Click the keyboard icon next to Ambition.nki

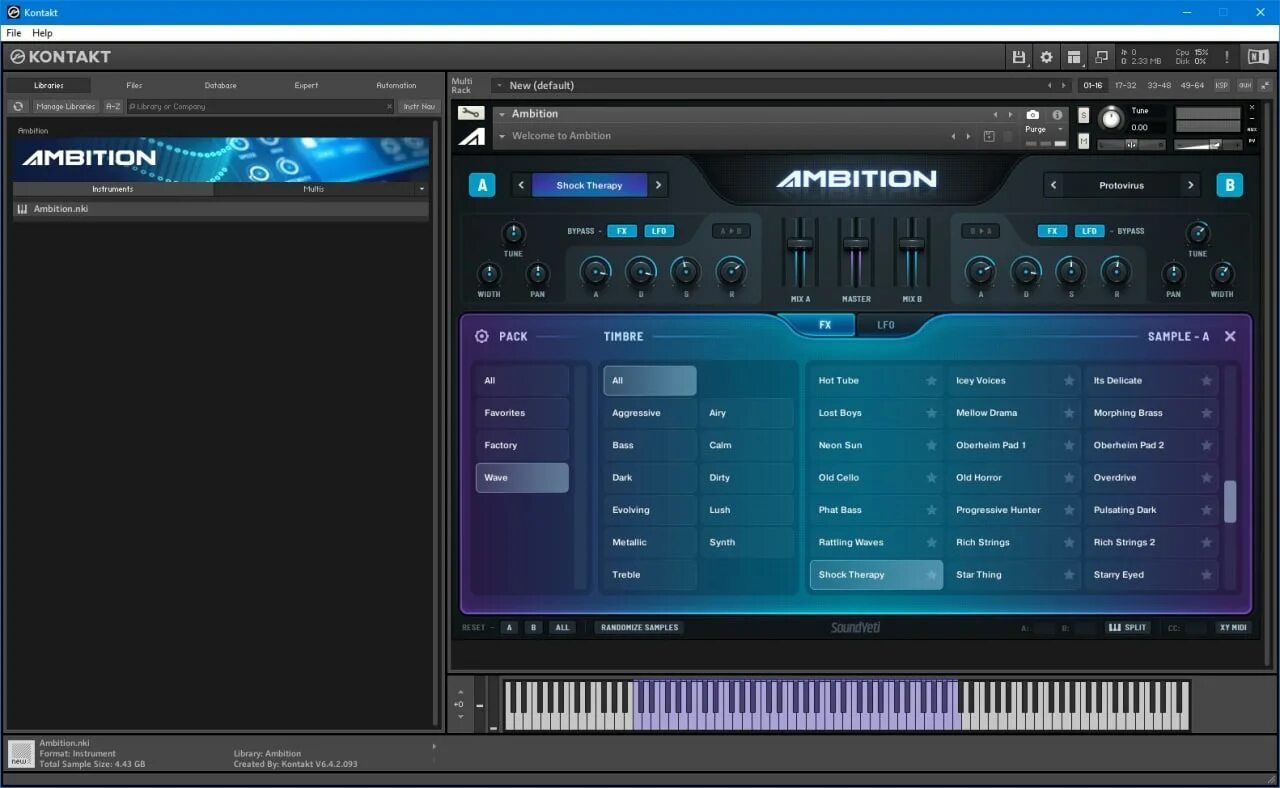point(22,209)
